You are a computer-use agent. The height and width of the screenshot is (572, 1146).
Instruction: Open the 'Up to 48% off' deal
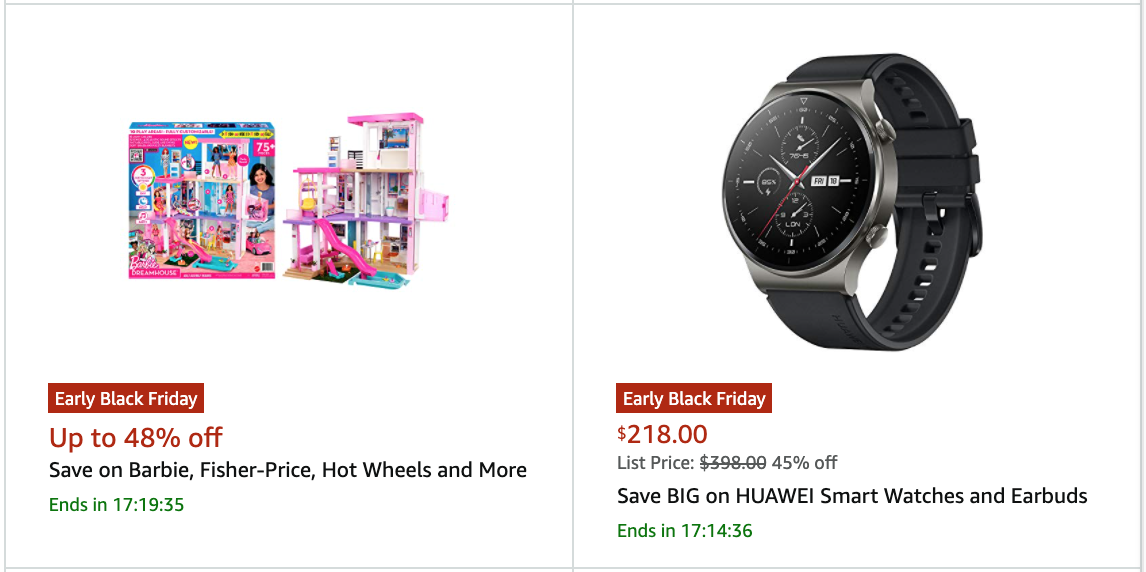pos(136,437)
